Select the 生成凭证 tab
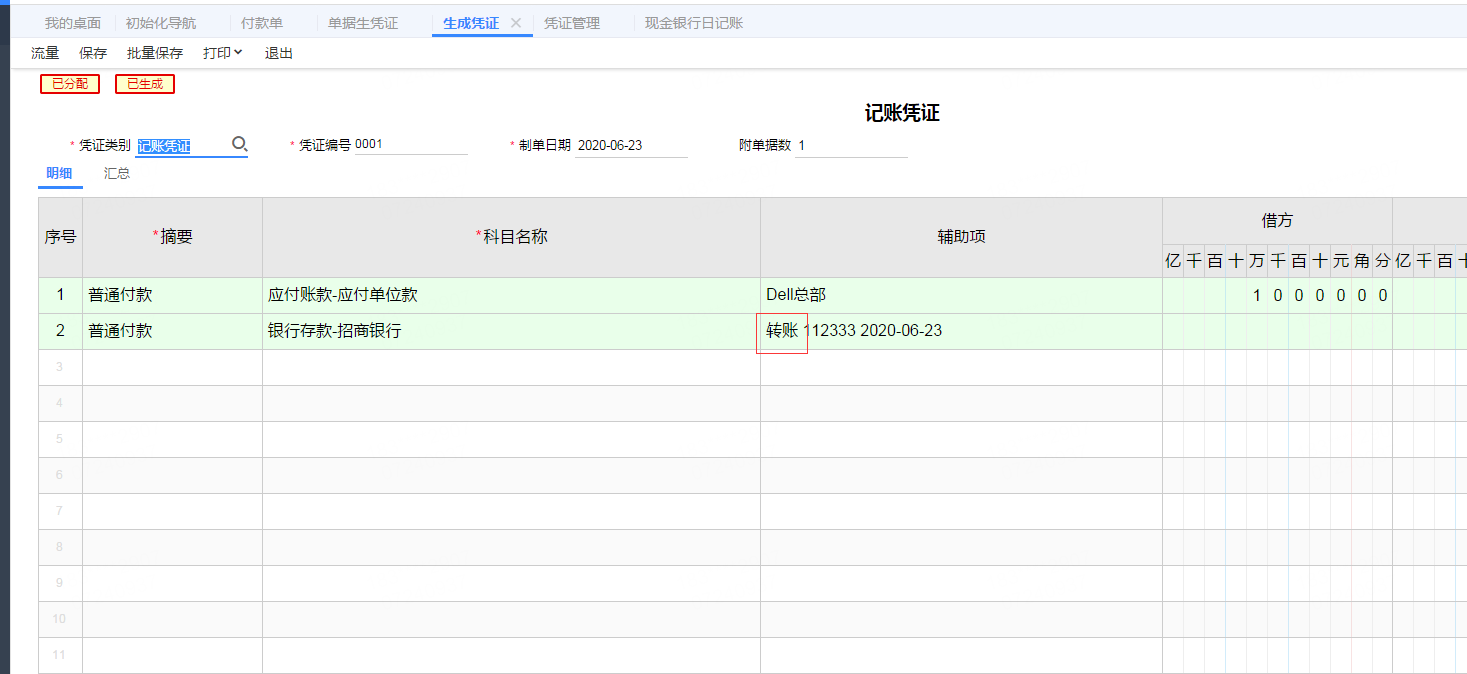Screen dimensions: 1467x674 [x=471, y=23]
